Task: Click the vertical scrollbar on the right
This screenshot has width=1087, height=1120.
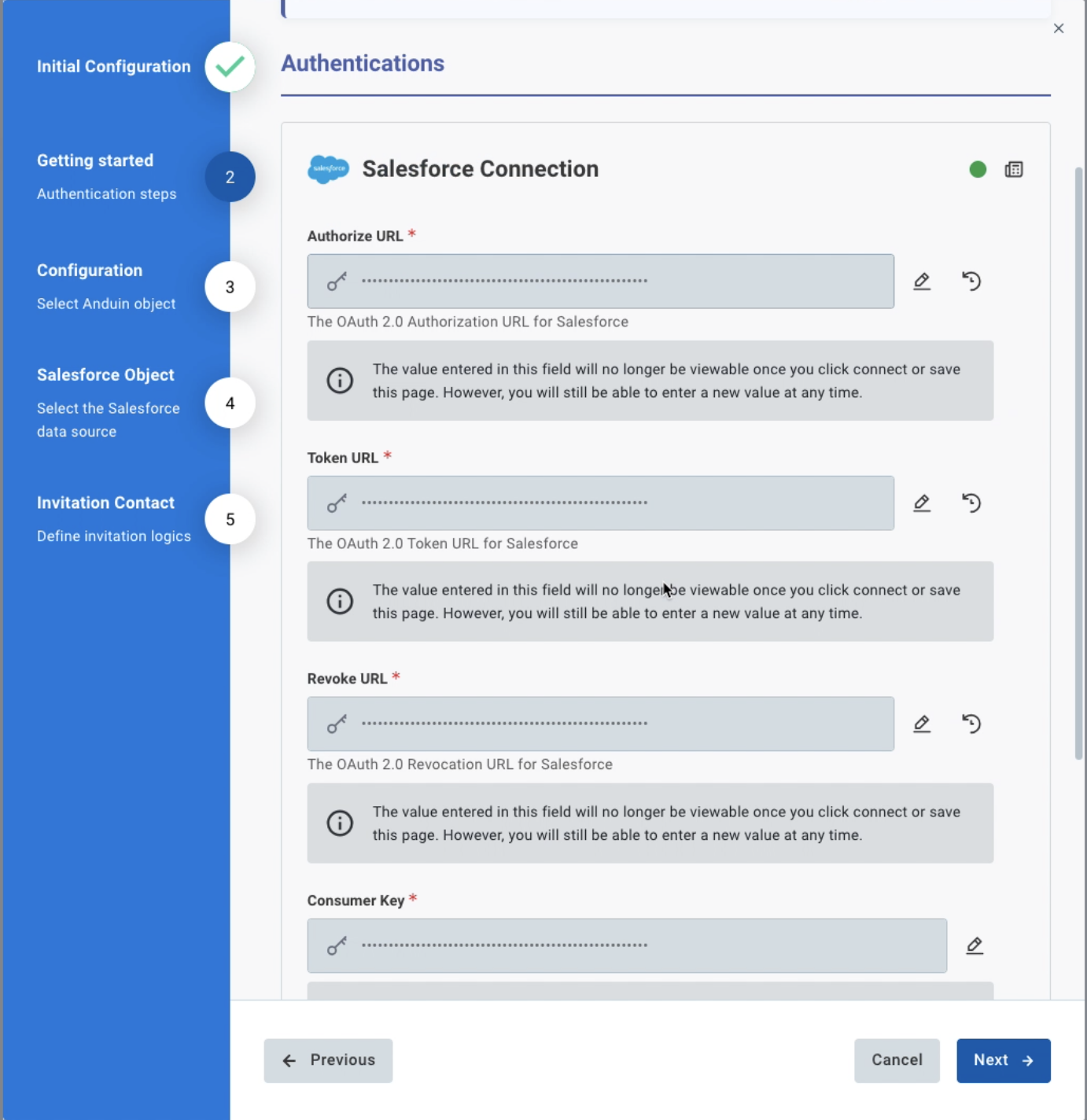Action: click(1079, 462)
